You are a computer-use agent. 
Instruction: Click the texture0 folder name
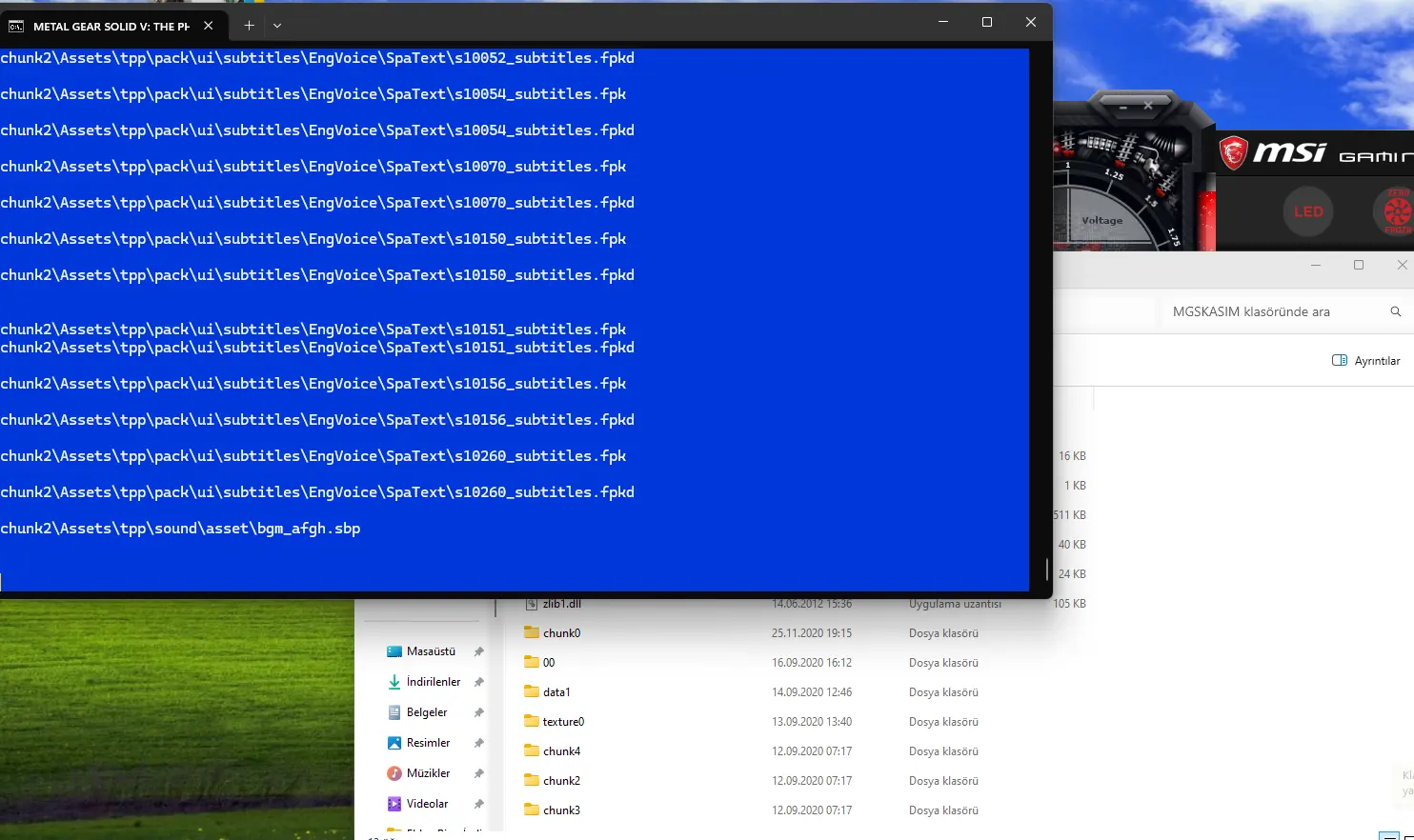click(x=564, y=722)
